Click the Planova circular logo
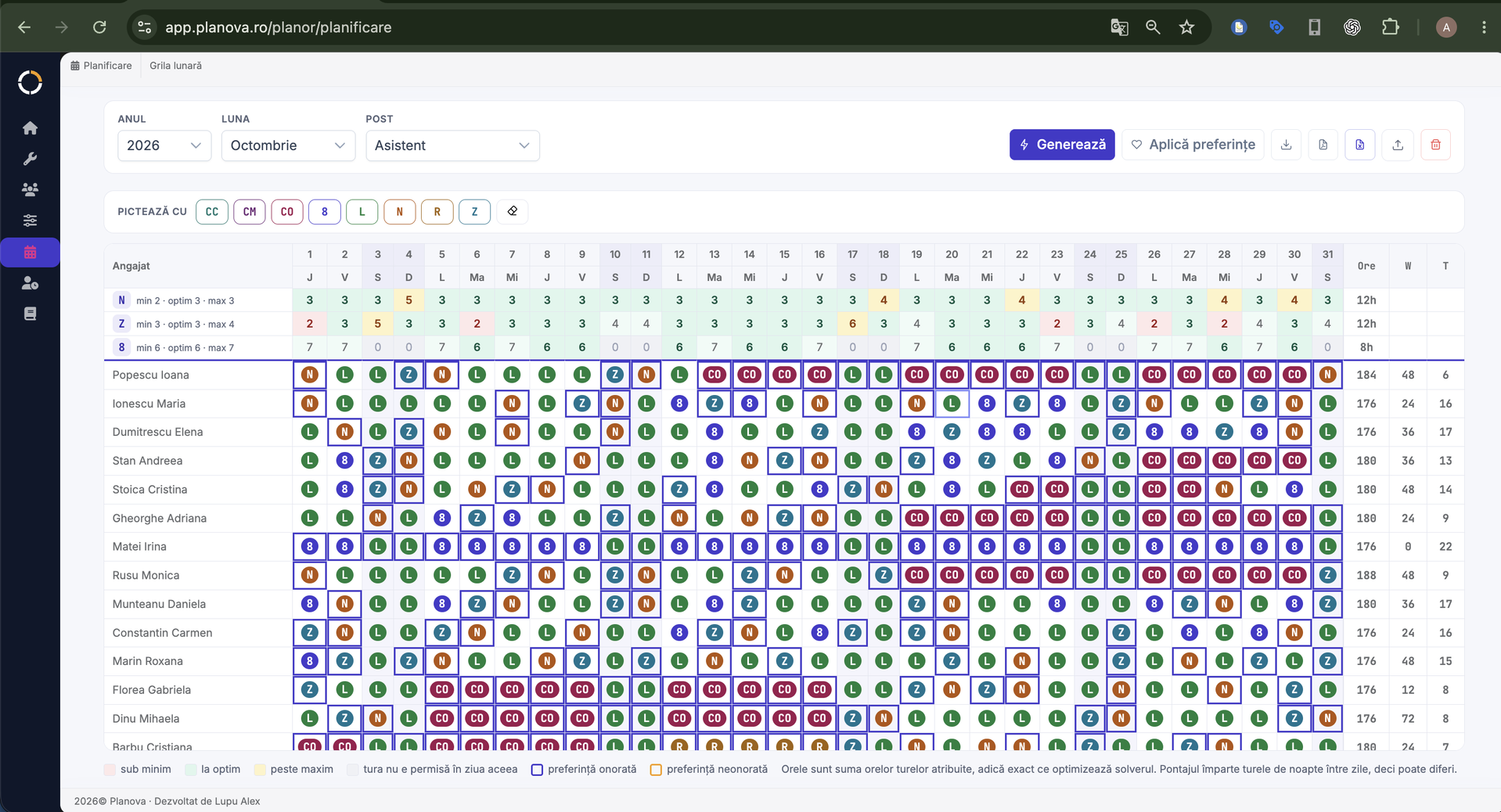The height and width of the screenshot is (812, 1501). pyautogui.click(x=30, y=82)
